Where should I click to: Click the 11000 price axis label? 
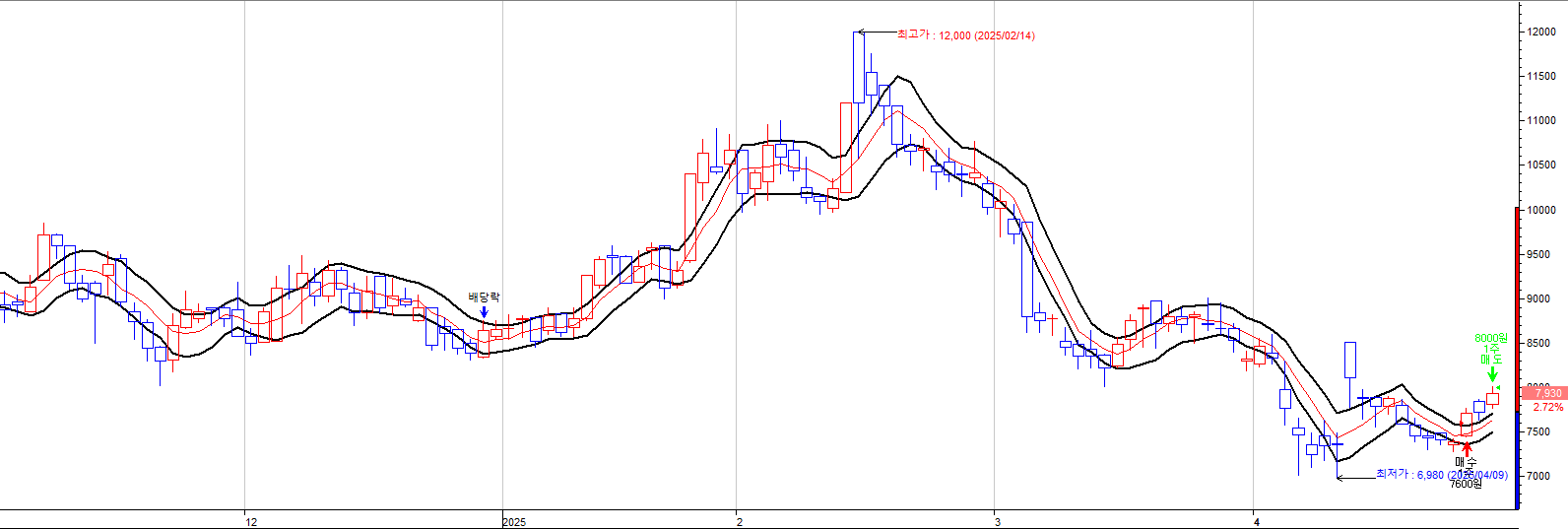tap(1541, 120)
